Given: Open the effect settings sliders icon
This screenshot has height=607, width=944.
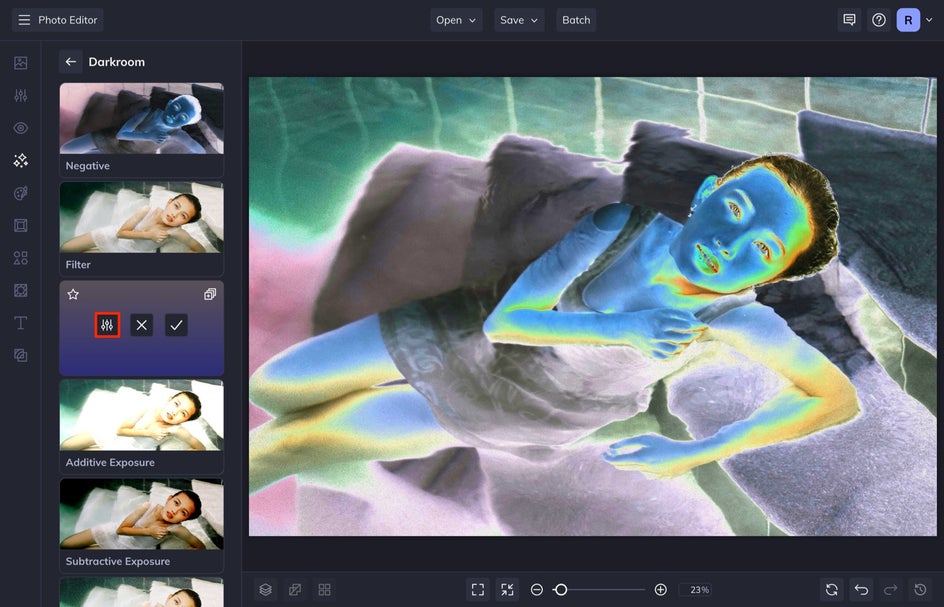Looking at the screenshot, I should (107, 325).
